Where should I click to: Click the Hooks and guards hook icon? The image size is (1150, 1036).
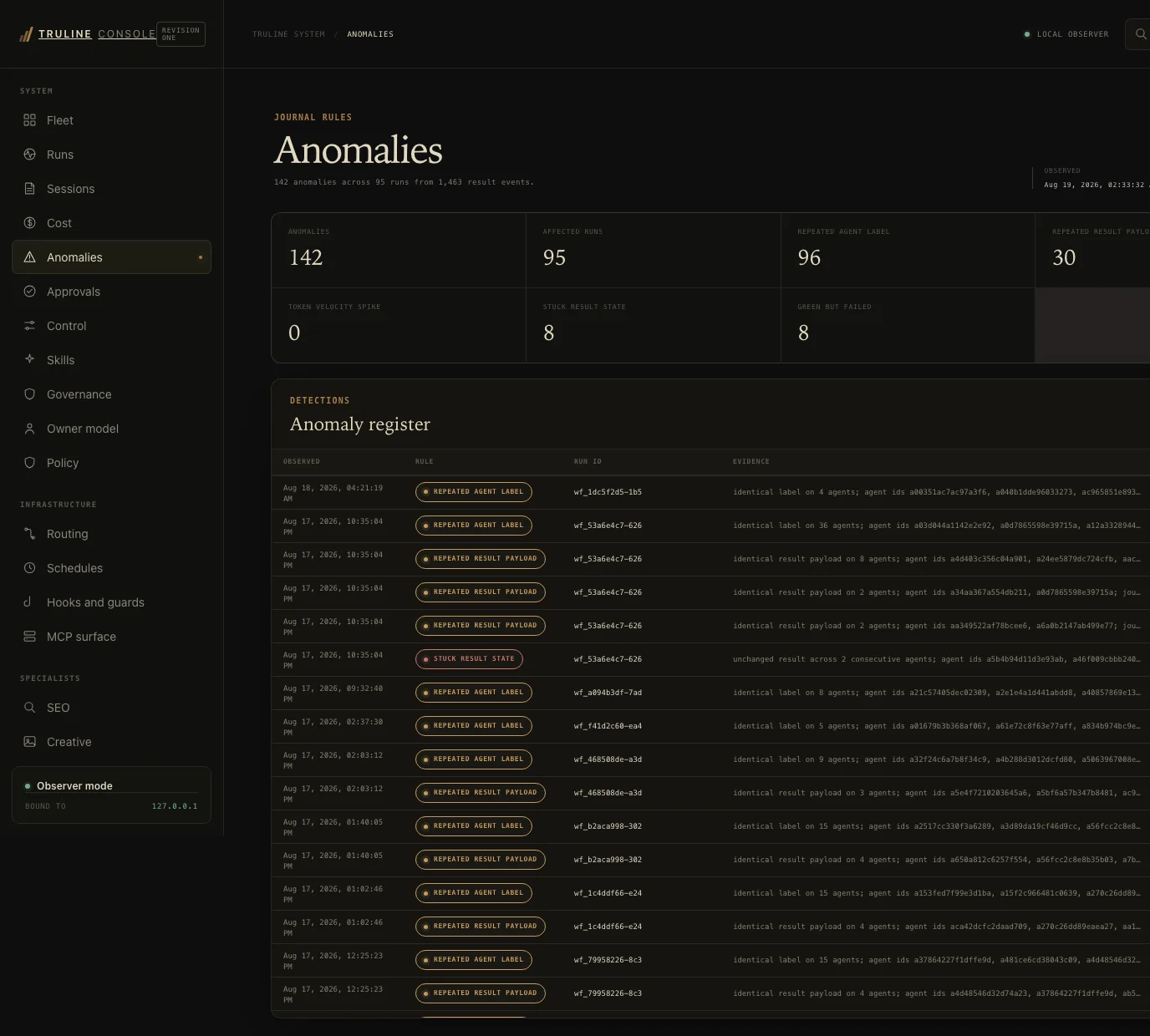click(28, 602)
